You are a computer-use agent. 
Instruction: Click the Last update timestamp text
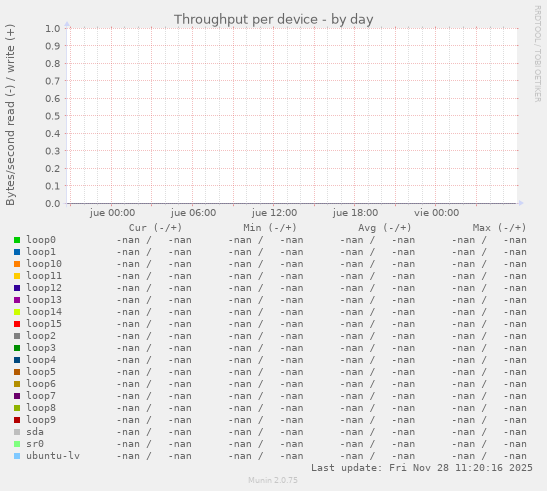point(422,468)
